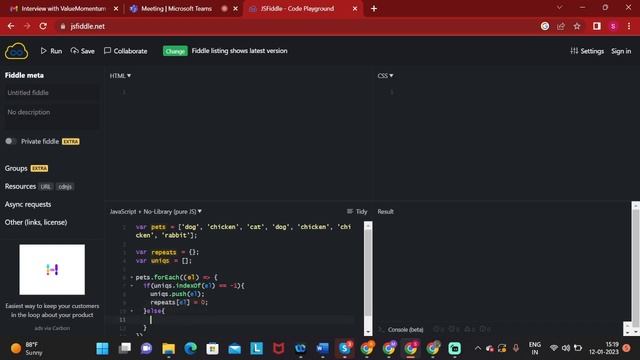Run the fiddle code
The image size is (640, 360).
click(x=51, y=51)
